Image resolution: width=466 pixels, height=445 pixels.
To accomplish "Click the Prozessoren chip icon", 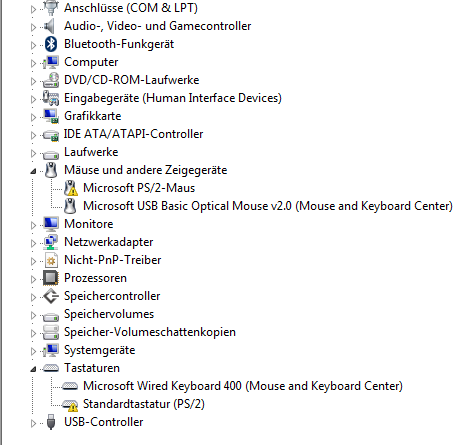I will (51, 278).
